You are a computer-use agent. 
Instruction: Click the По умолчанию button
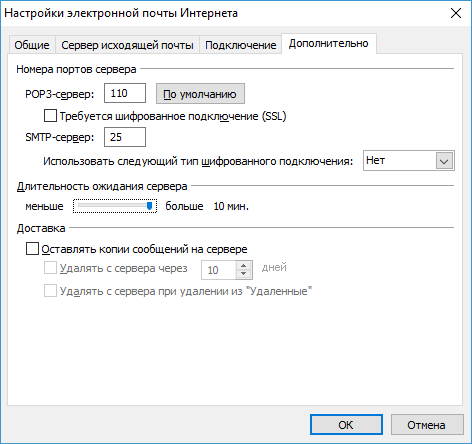click(x=200, y=94)
